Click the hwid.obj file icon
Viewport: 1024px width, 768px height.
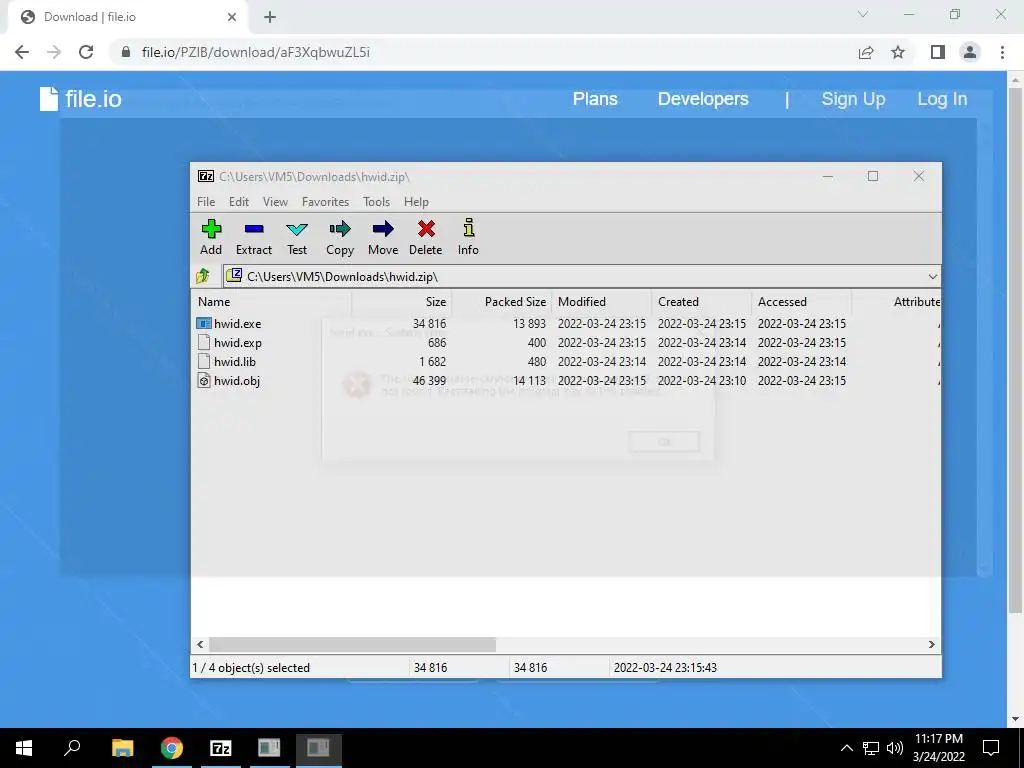204,380
